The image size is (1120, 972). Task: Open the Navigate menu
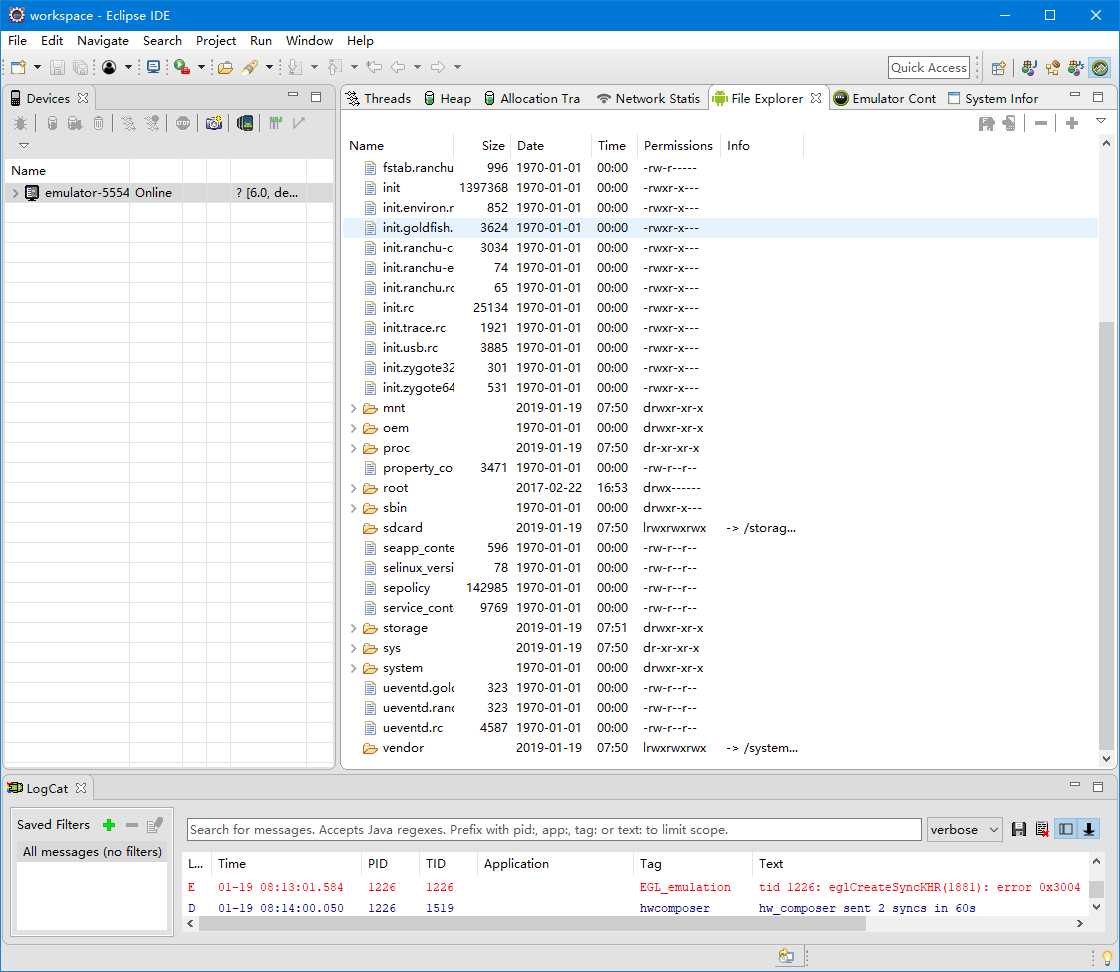coord(103,41)
